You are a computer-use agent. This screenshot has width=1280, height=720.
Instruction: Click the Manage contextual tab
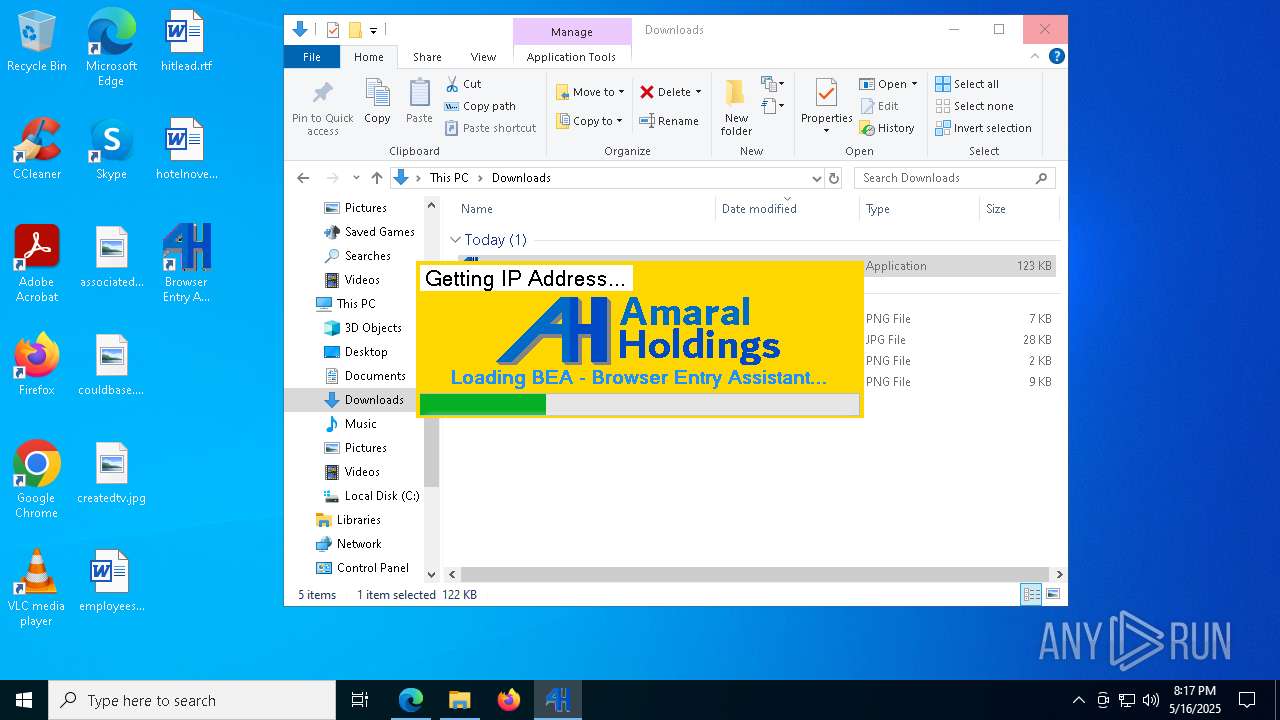point(572,32)
